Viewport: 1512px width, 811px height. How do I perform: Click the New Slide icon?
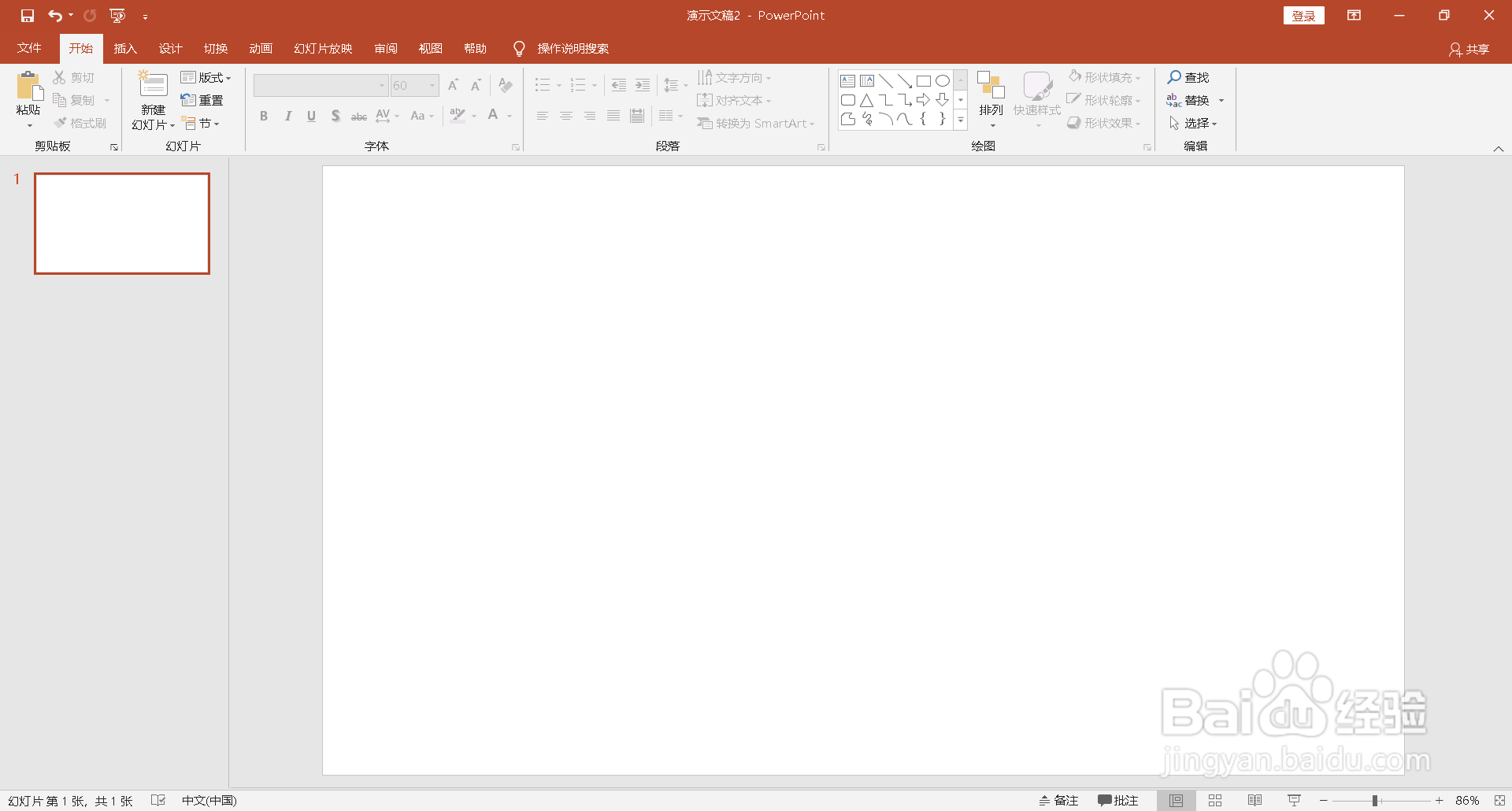[x=154, y=85]
